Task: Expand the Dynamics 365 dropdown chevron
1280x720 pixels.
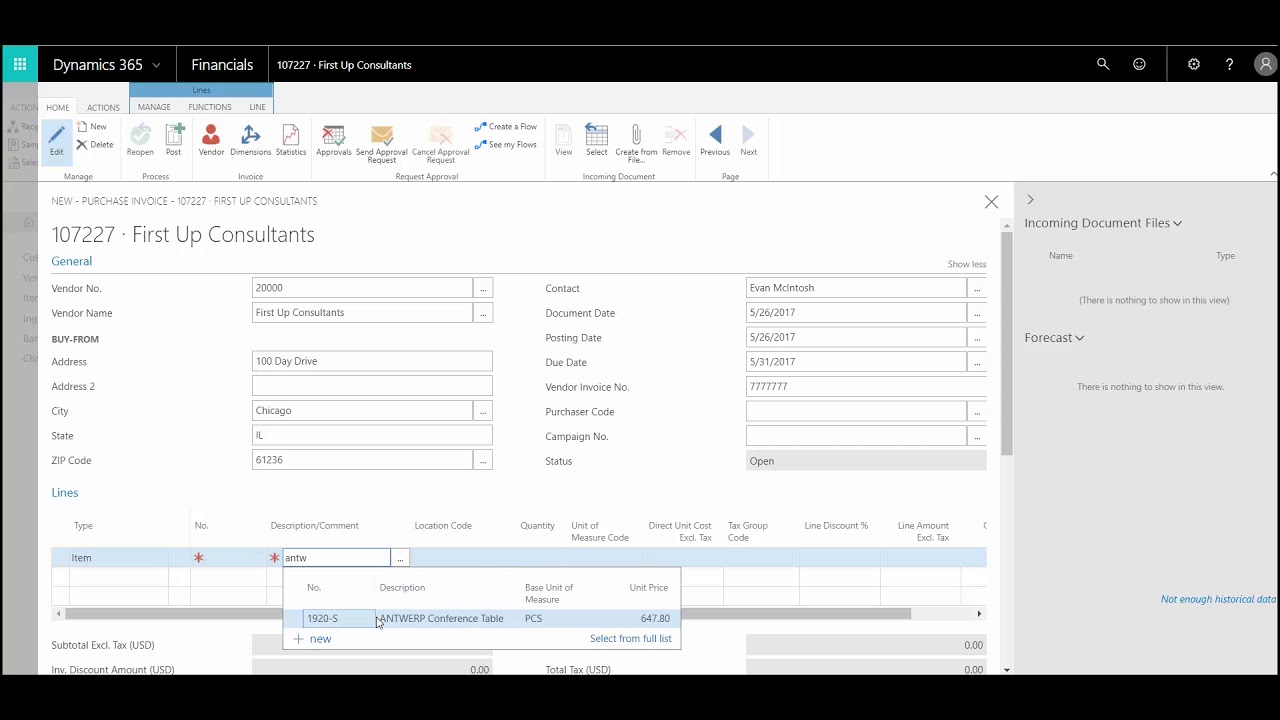Action: point(156,65)
